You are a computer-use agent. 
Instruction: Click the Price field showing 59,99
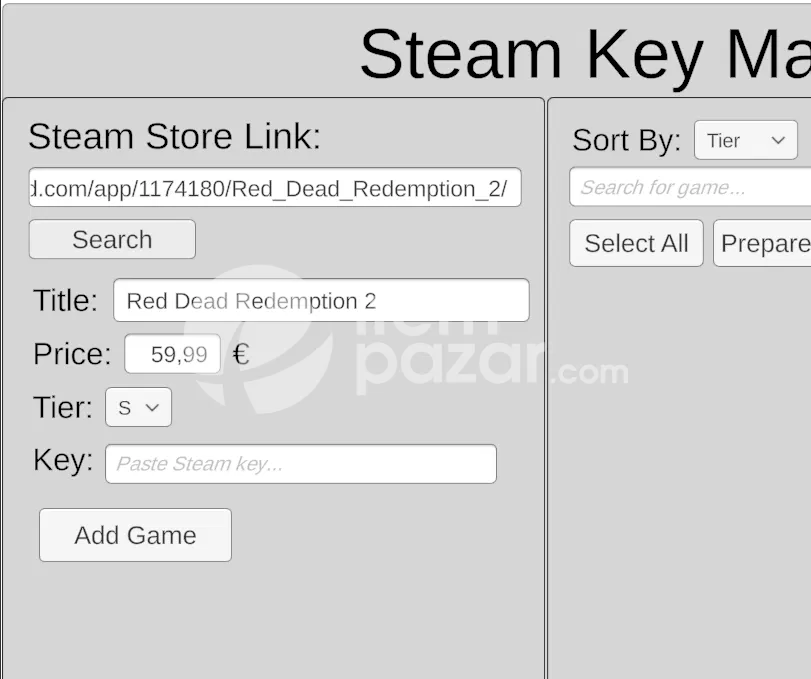click(172, 354)
